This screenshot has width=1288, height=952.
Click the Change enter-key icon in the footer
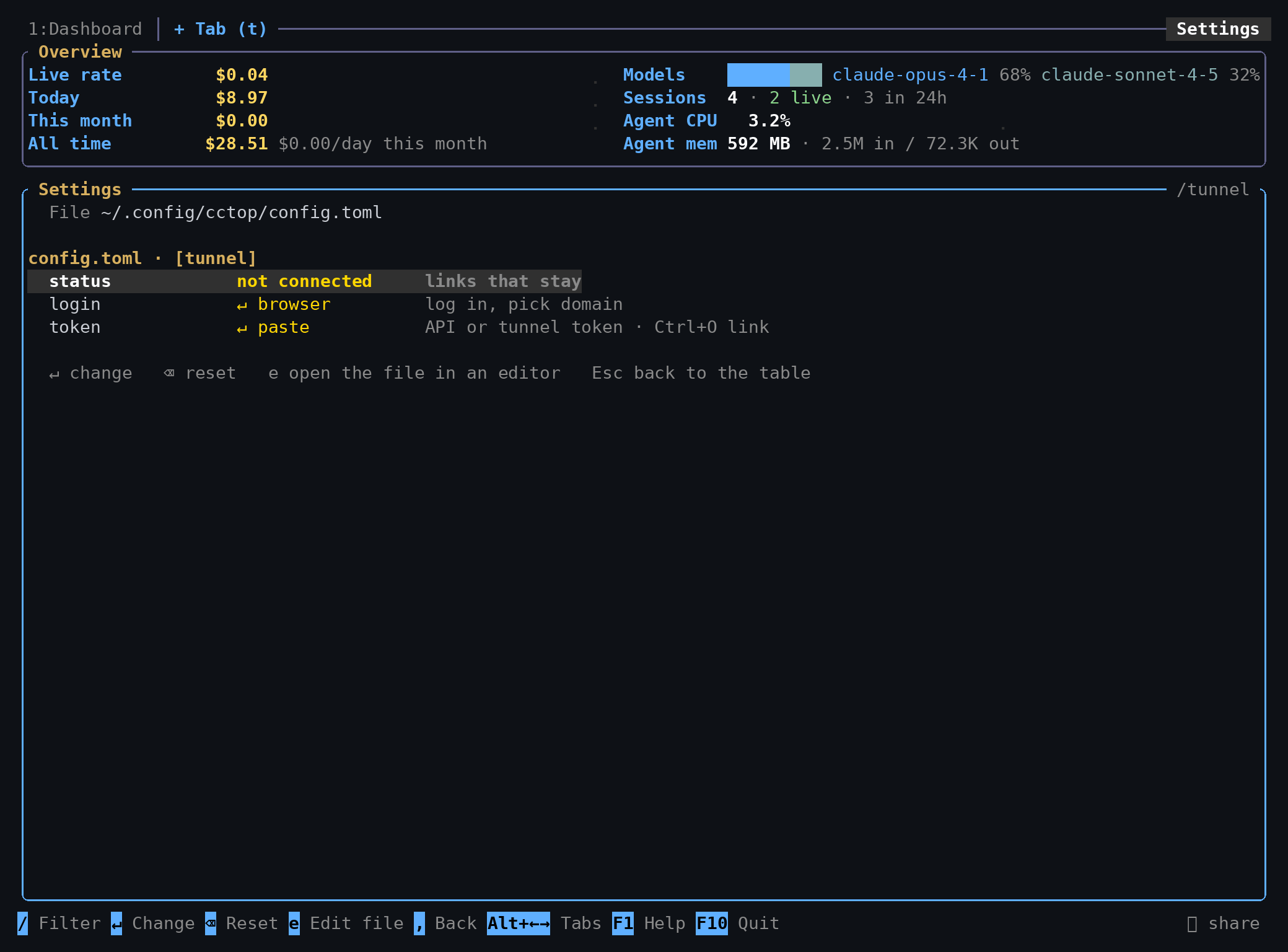(x=116, y=923)
